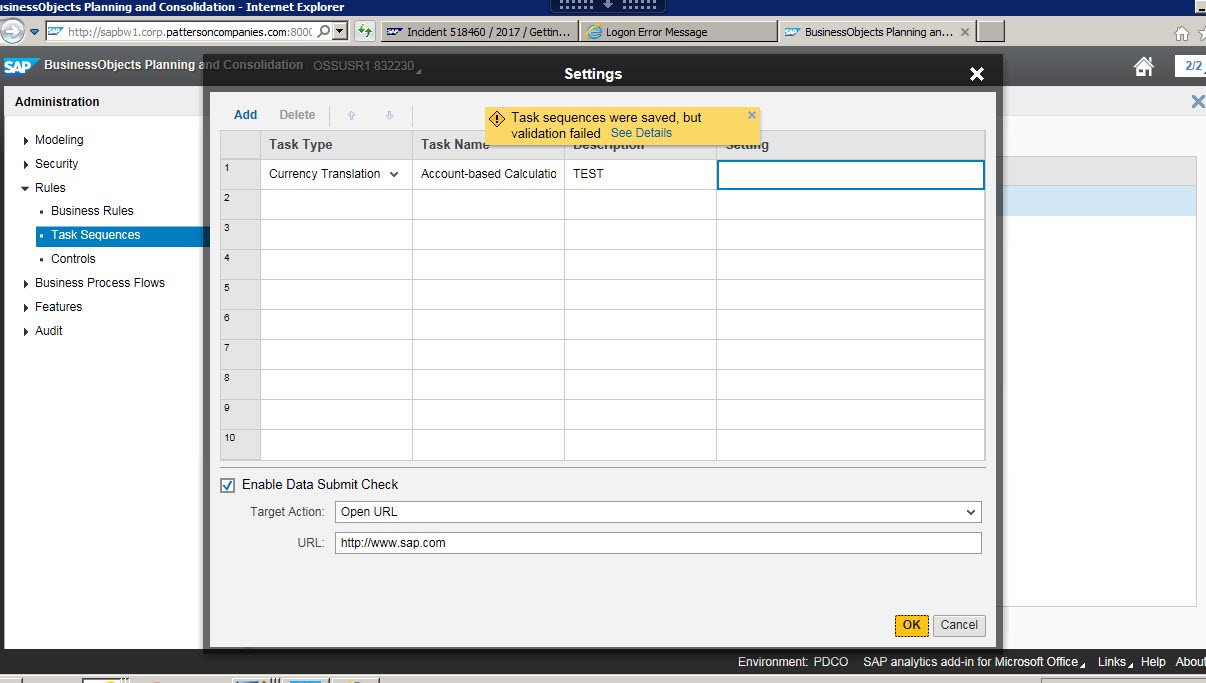This screenshot has width=1206, height=683.
Task: Close the Administration panel with blue X
Action: tap(1197, 101)
